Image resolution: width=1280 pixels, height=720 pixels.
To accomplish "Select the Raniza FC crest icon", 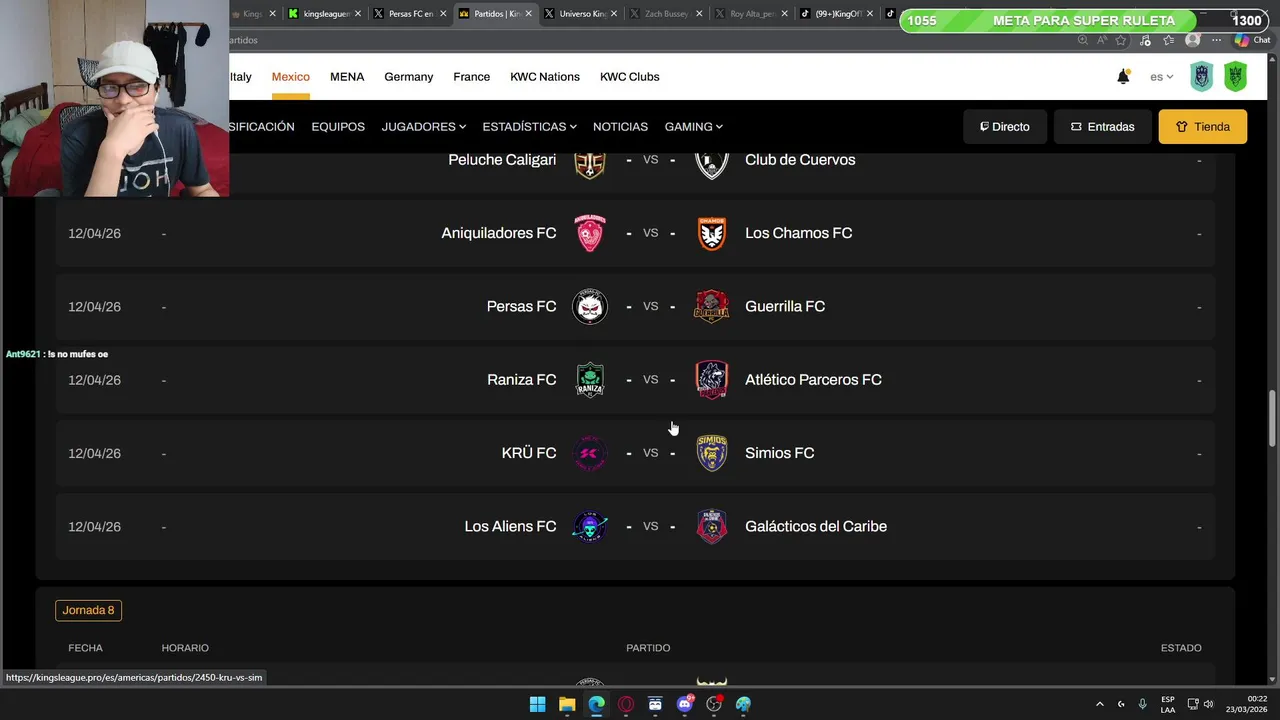I will click(590, 380).
